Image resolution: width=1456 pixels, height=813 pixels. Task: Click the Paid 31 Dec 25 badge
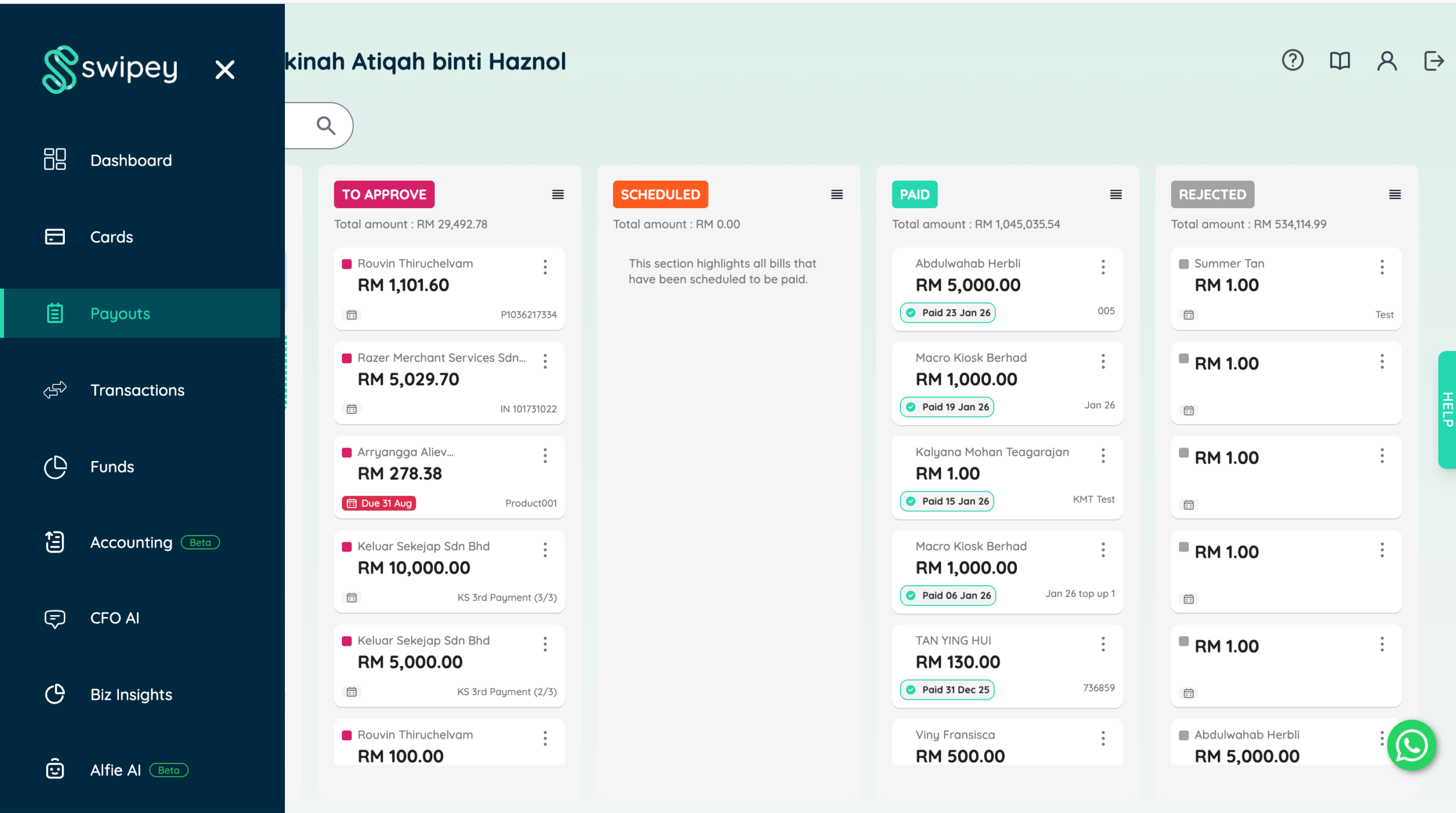(x=947, y=690)
